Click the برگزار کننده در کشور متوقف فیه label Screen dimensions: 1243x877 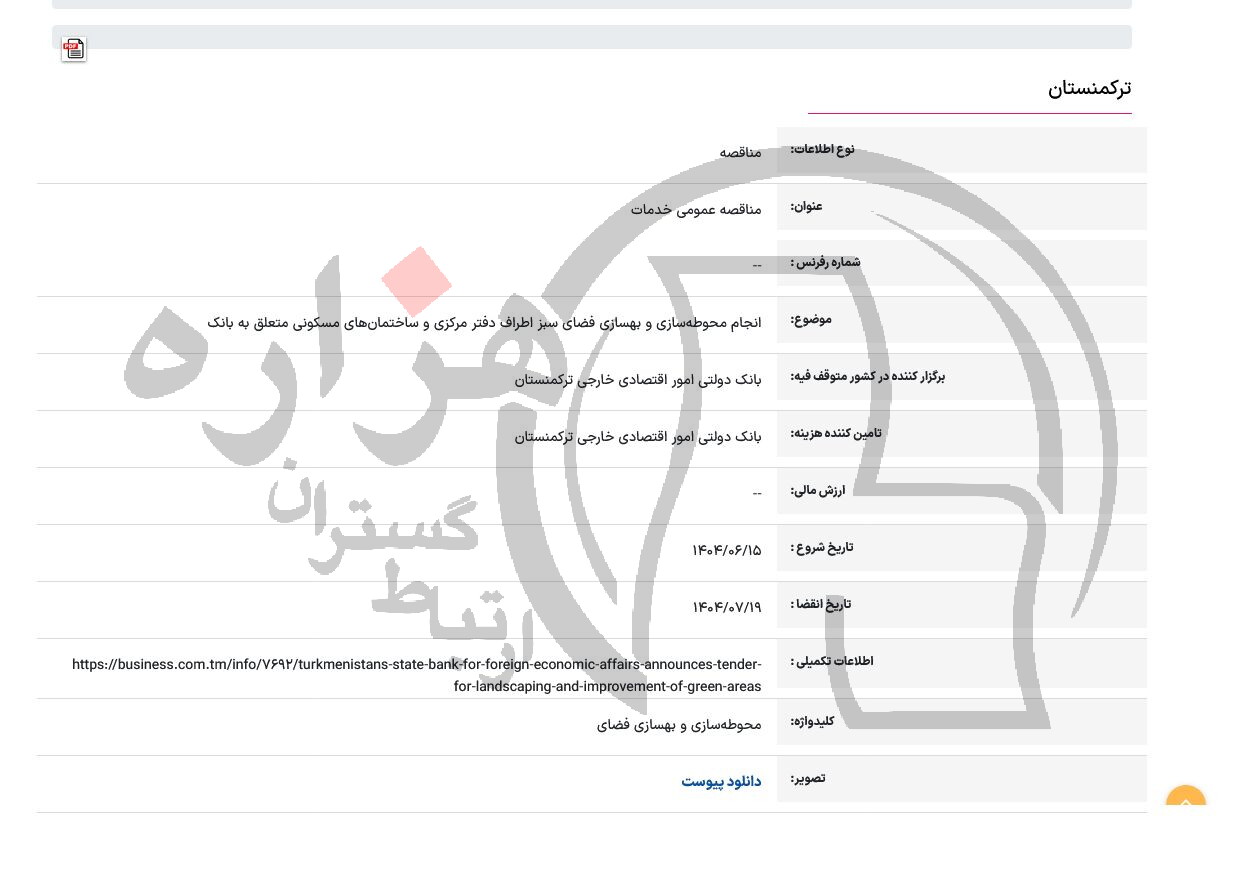click(x=866, y=377)
